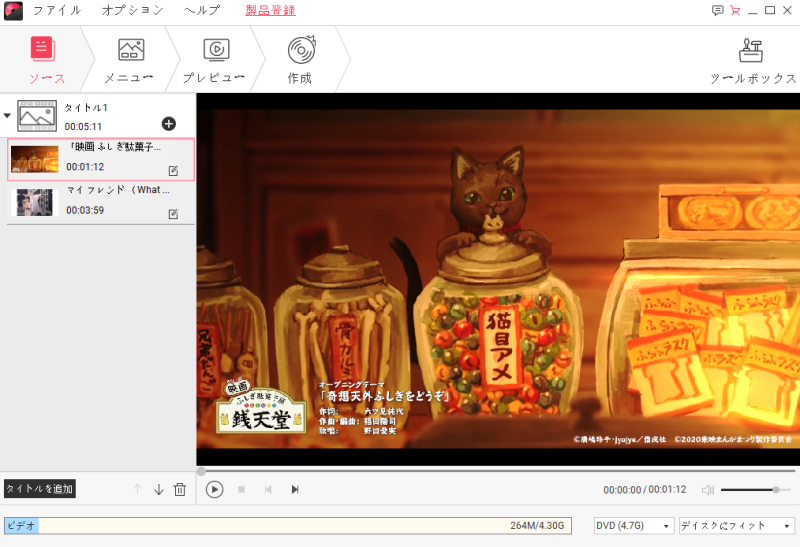Screen dimensions: 800x547
Task: Click the shopping cart purchase icon
Action: click(x=735, y=10)
